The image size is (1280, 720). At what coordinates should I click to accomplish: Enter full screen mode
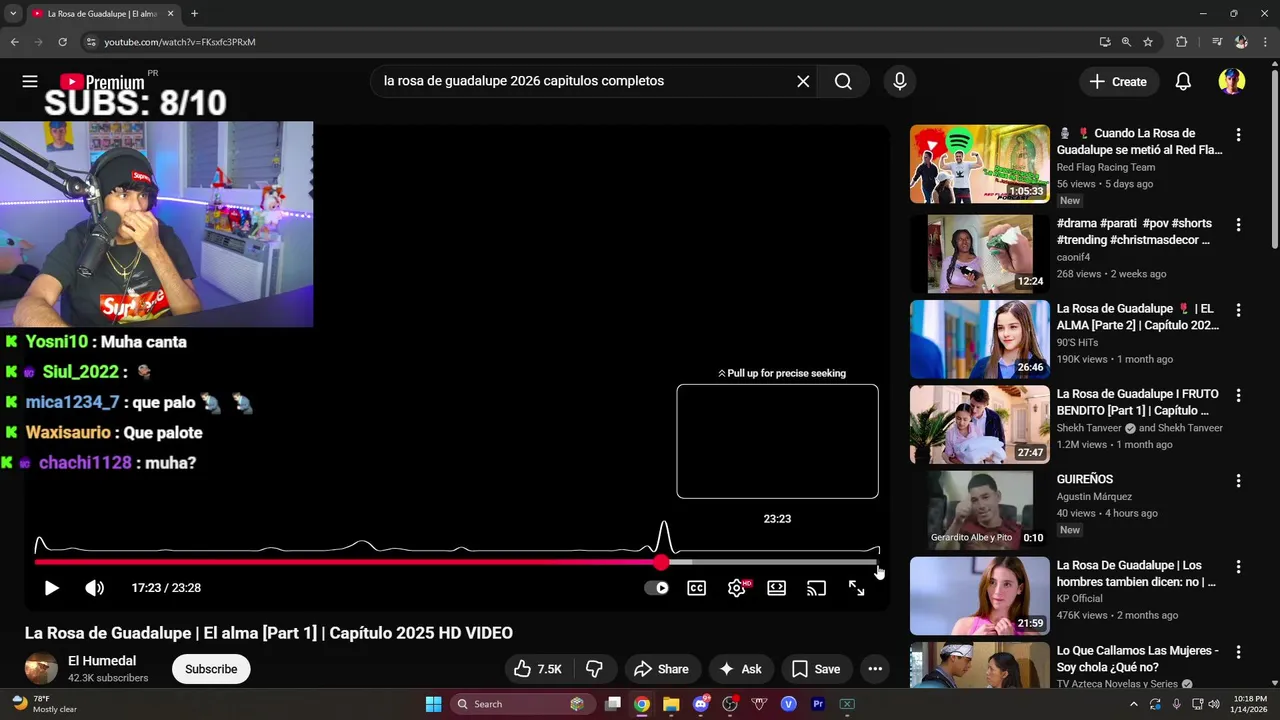pyautogui.click(x=857, y=588)
